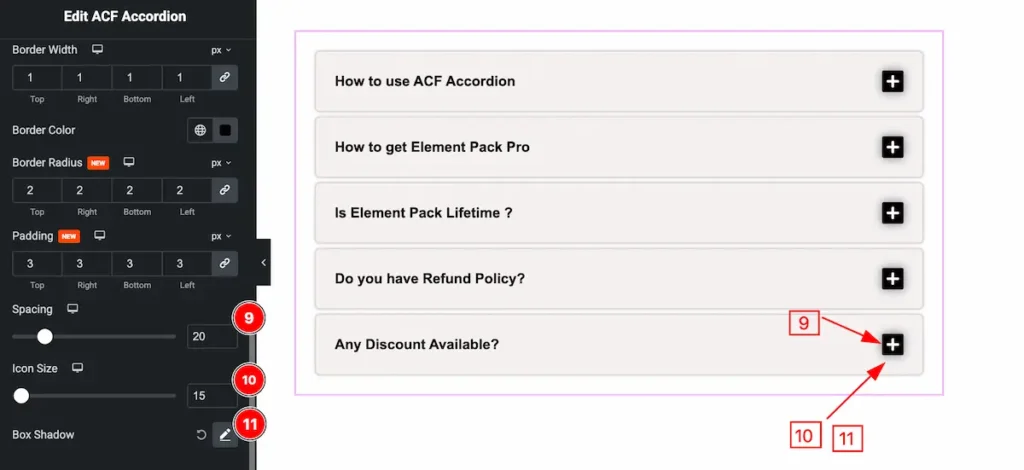
Task: Click the Border Radius link-values icon
Action: (x=225, y=190)
